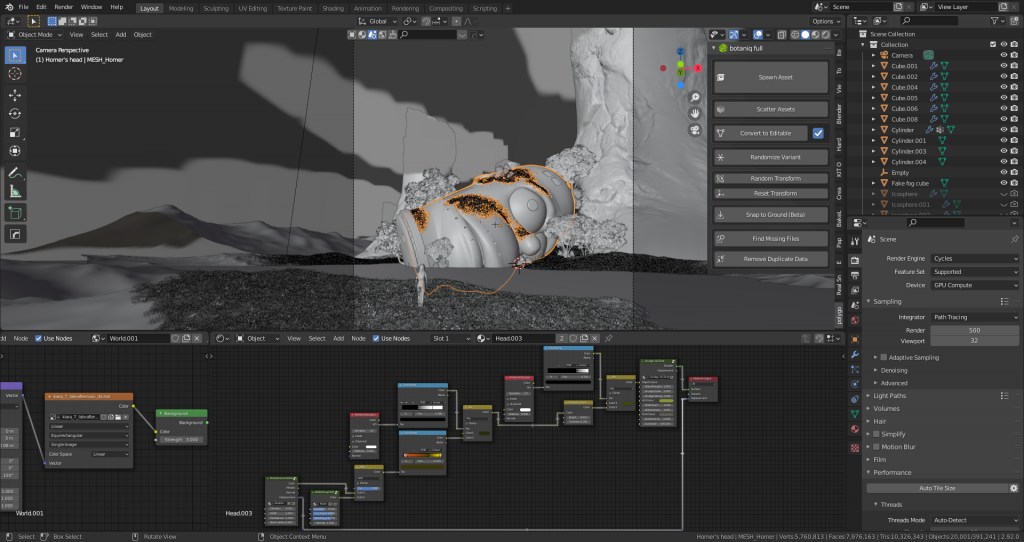Hide Cylinder.003 via its eye icon
The width and height of the screenshot is (1024, 542).
coord(1004,151)
